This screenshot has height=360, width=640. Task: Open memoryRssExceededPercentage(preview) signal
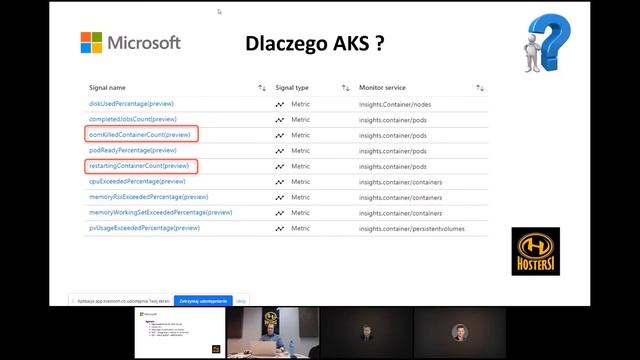[149, 197]
